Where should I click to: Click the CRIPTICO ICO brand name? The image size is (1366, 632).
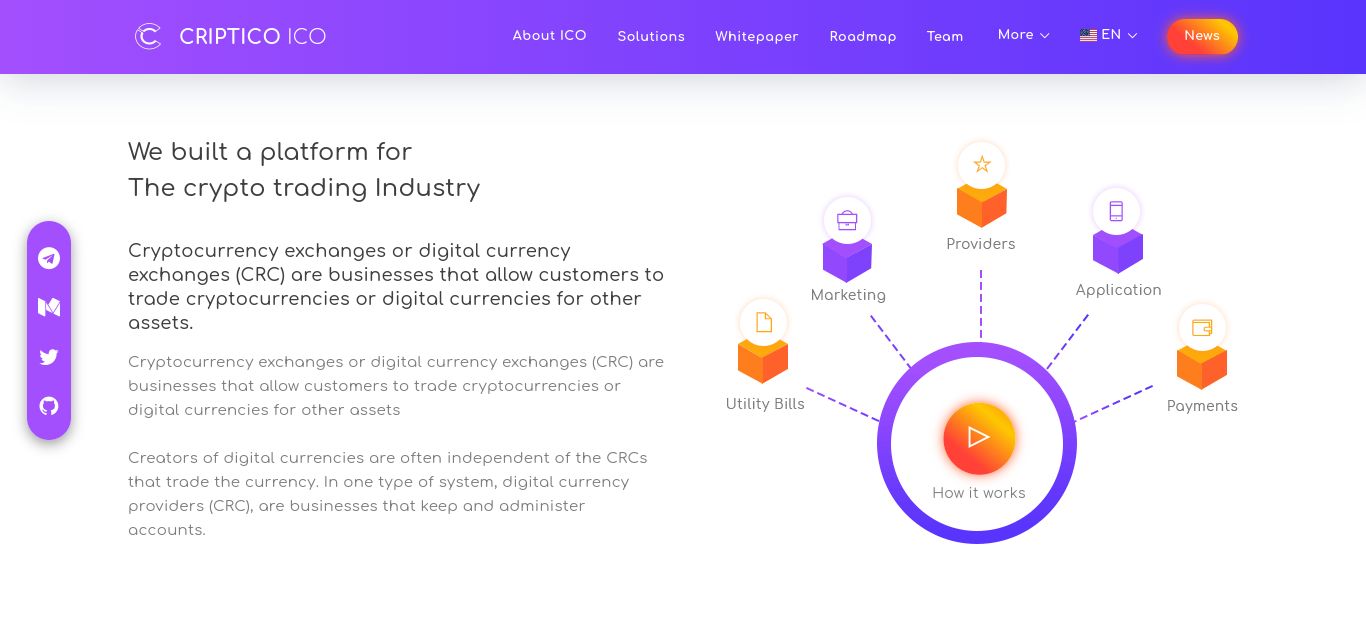pyautogui.click(x=252, y=37)
